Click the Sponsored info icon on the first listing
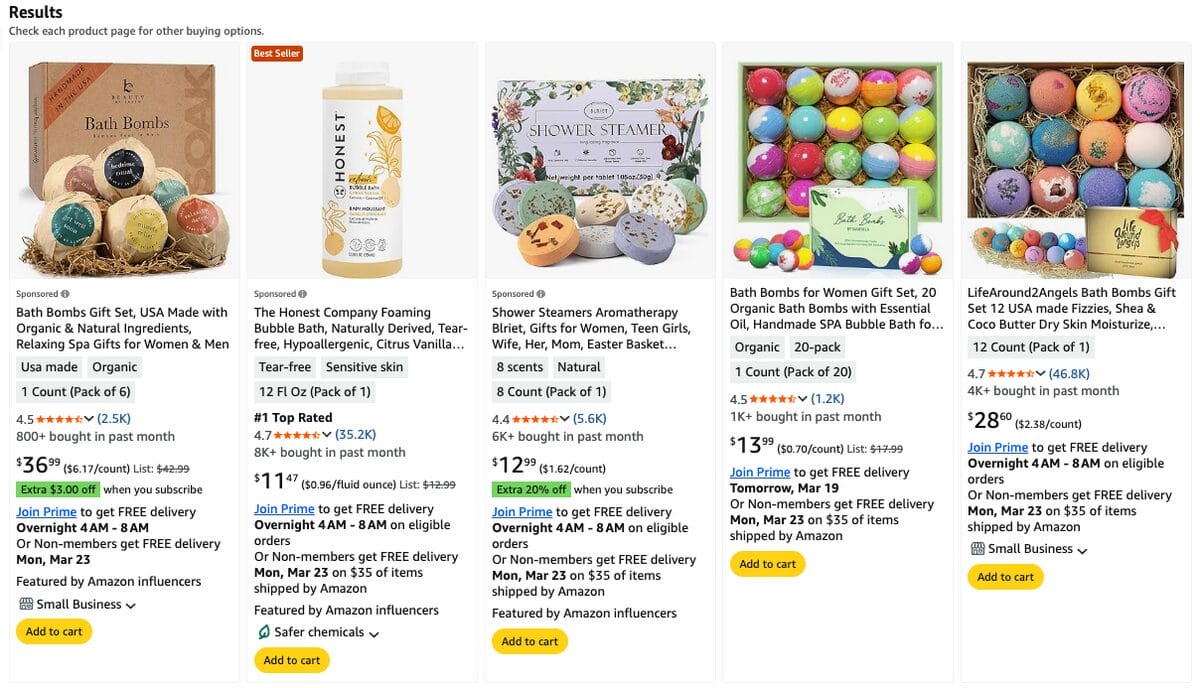1200x688 pixels. point(67,293)
